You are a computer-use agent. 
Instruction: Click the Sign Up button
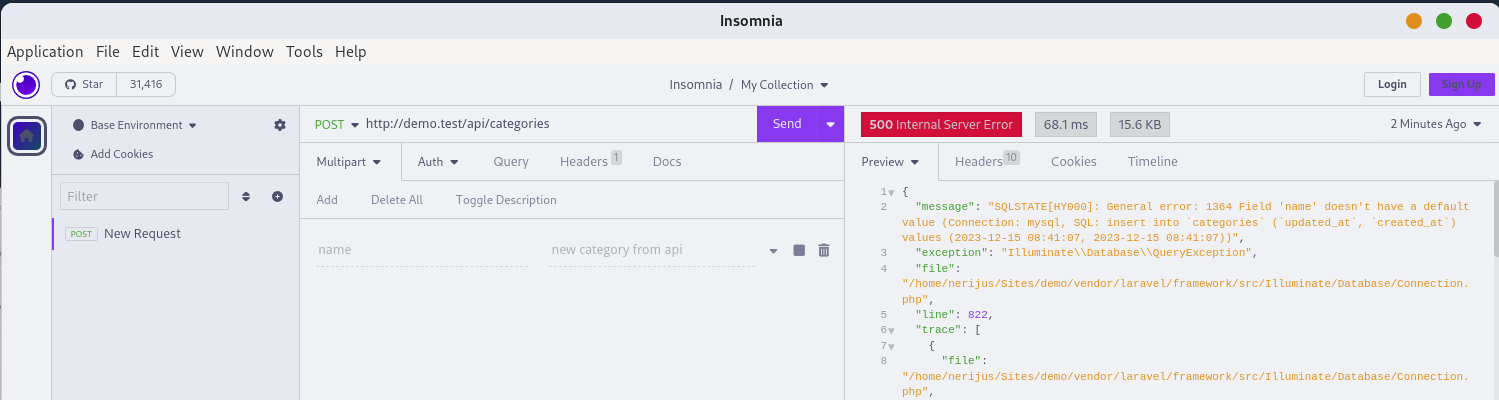1461,84
